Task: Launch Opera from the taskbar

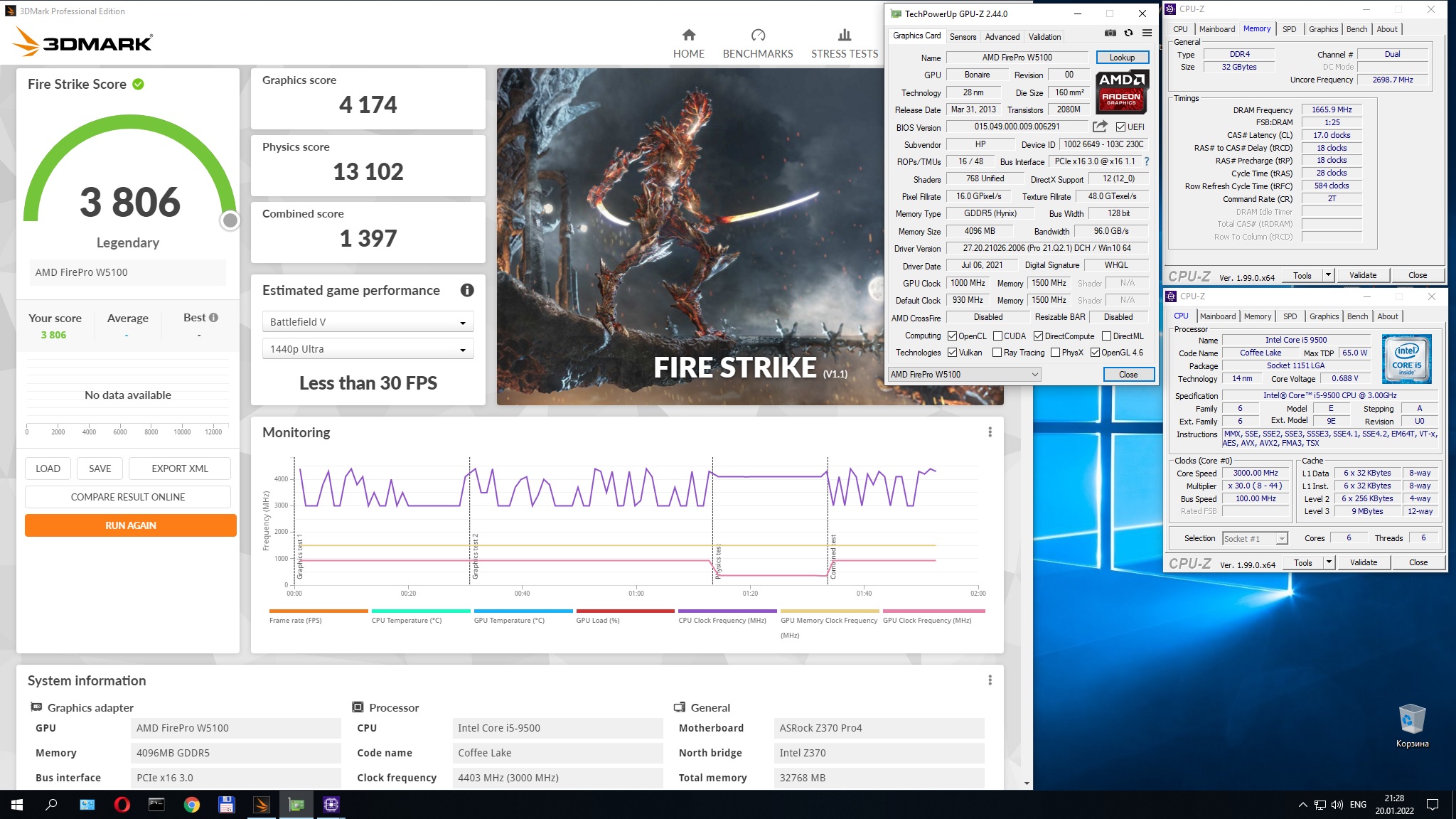Action: (122, 805)
